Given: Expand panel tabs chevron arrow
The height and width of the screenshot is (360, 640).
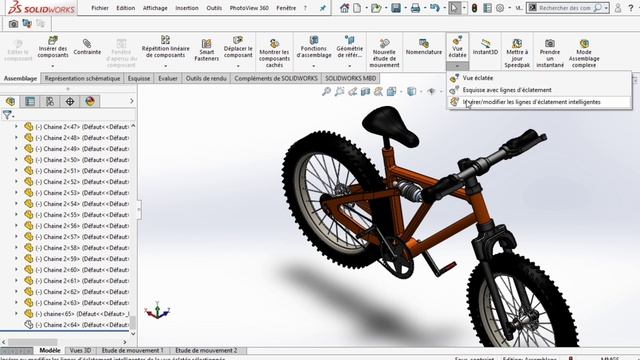Looking at the screenshot, I should 131,101.
